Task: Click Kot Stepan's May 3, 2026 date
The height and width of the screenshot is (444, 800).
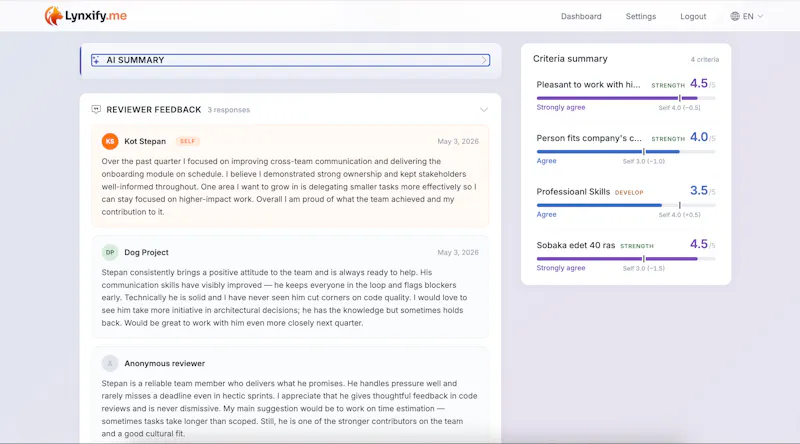Action: click(x=458, y=141)
